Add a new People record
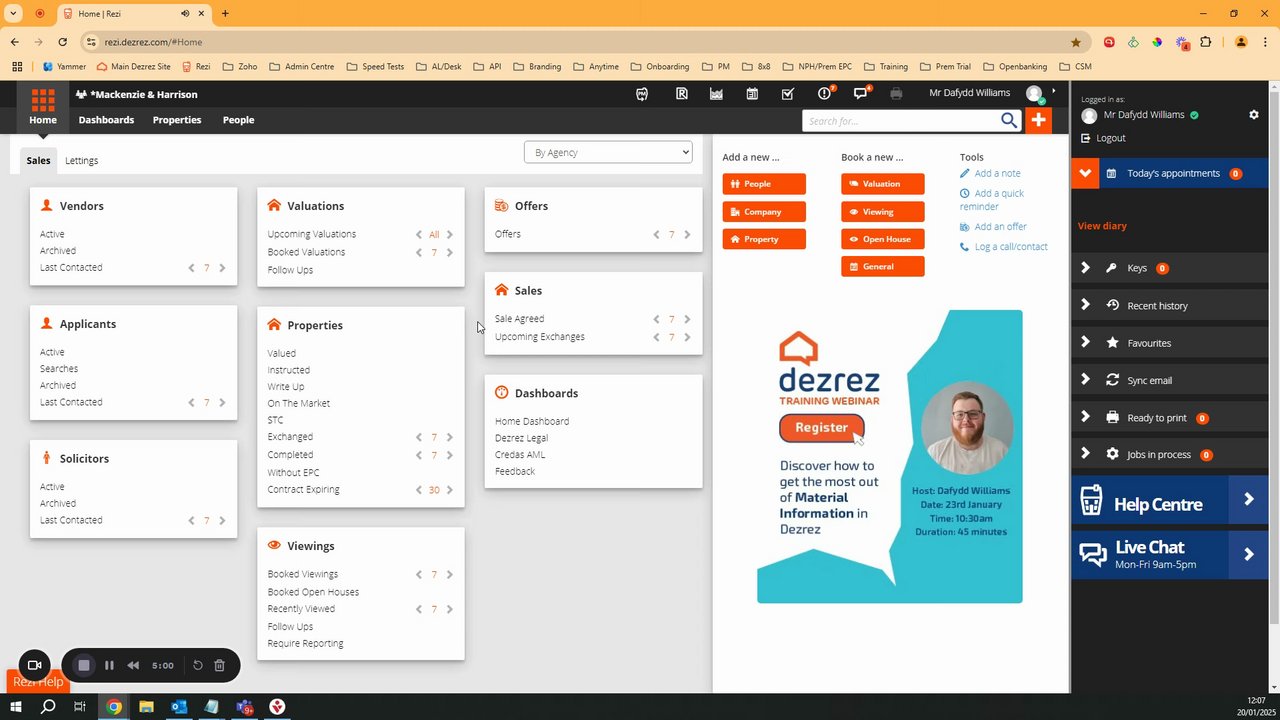1280x720 pixels. coord(764,184)
